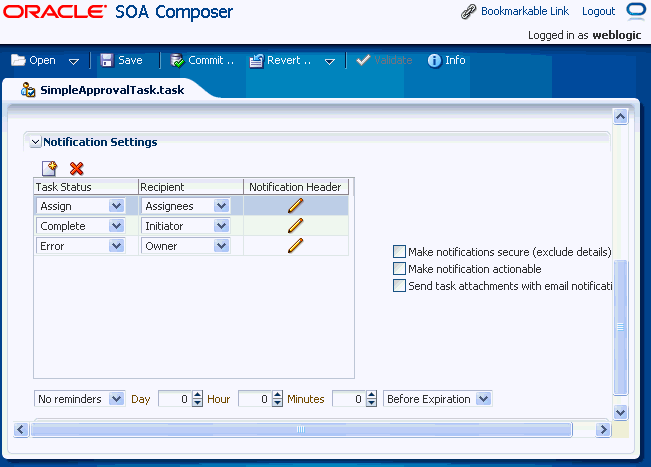Expand the Open dropdown arrow

(73, 61)
